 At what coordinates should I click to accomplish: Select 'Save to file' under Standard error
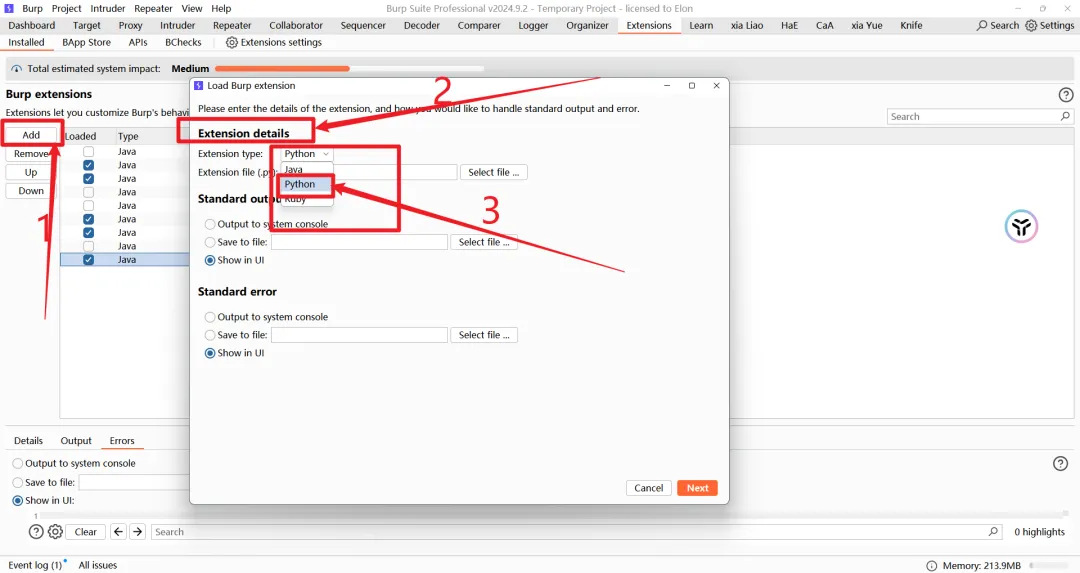tap(209, 335)
